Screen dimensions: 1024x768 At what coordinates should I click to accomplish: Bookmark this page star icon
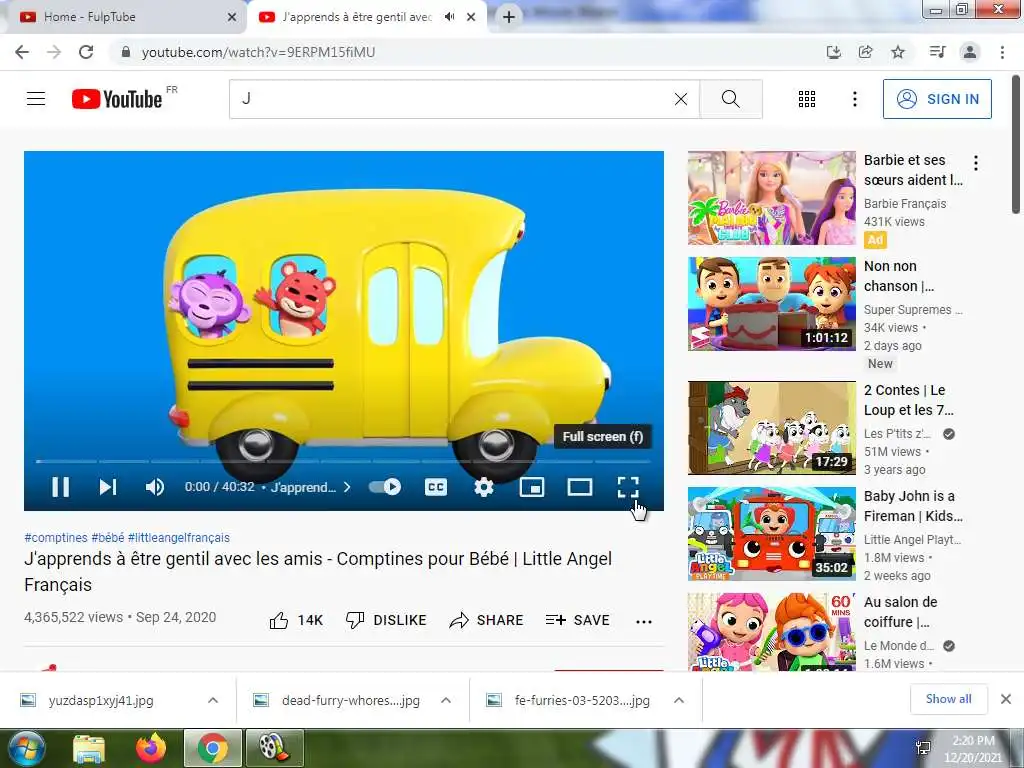898,52
